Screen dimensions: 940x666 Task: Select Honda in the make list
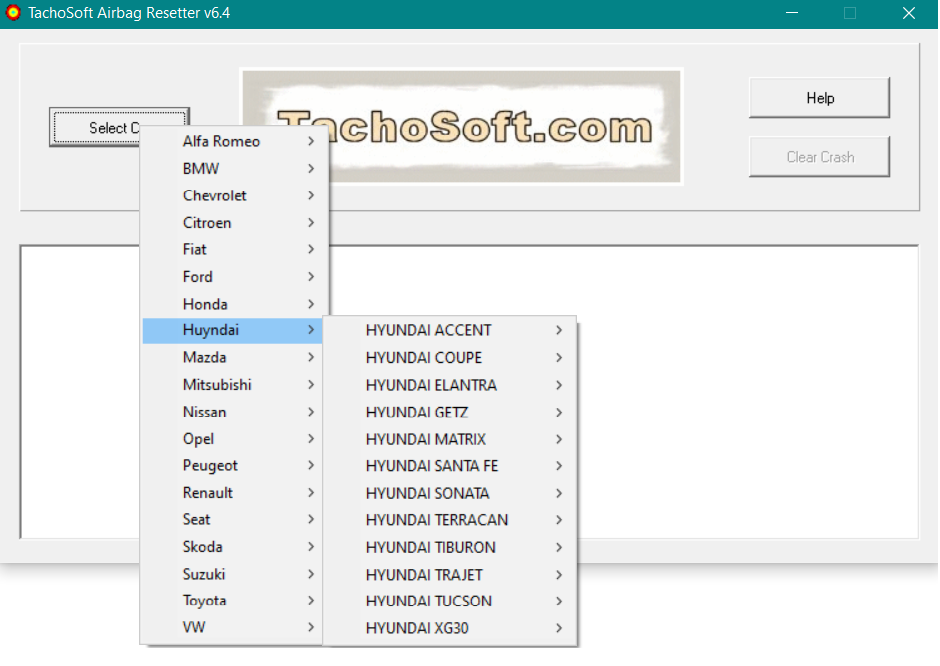[234, 304]
